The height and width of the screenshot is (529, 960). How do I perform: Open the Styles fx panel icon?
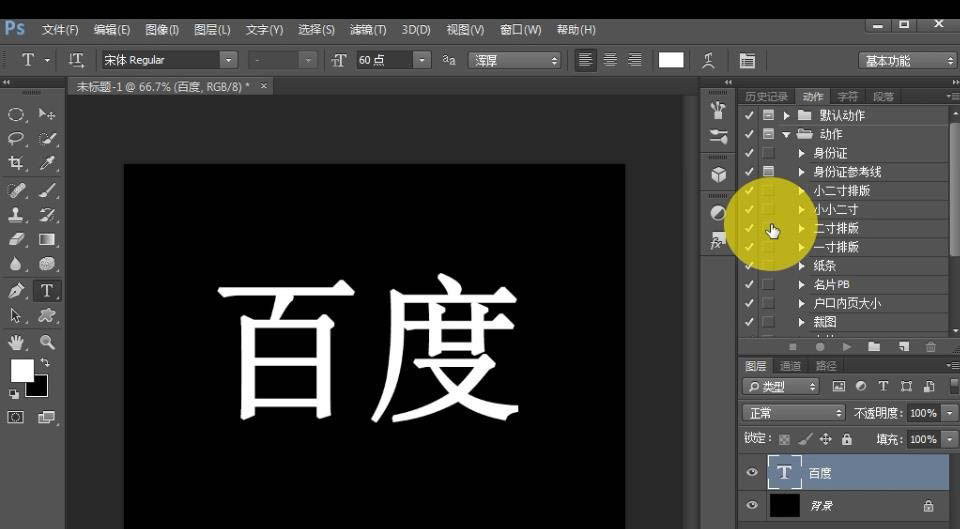[x=716, y=243]
